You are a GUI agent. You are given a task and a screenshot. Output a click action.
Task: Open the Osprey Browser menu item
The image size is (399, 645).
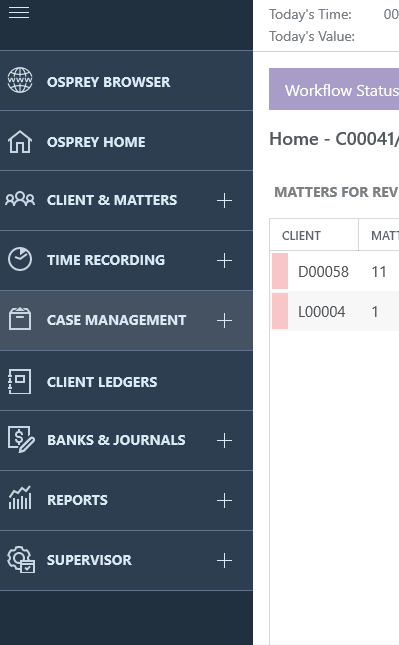(x=126, y=81)
